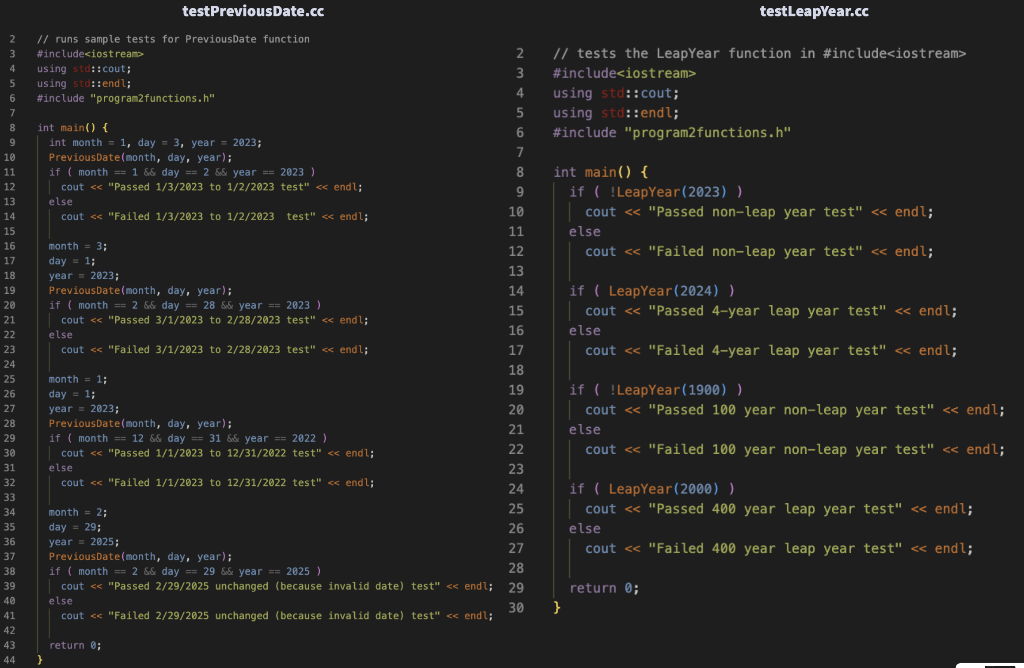Click "int main() {" in testLeapYear.cc
This screenshot has width=1024, height=668.
point(601,172)
